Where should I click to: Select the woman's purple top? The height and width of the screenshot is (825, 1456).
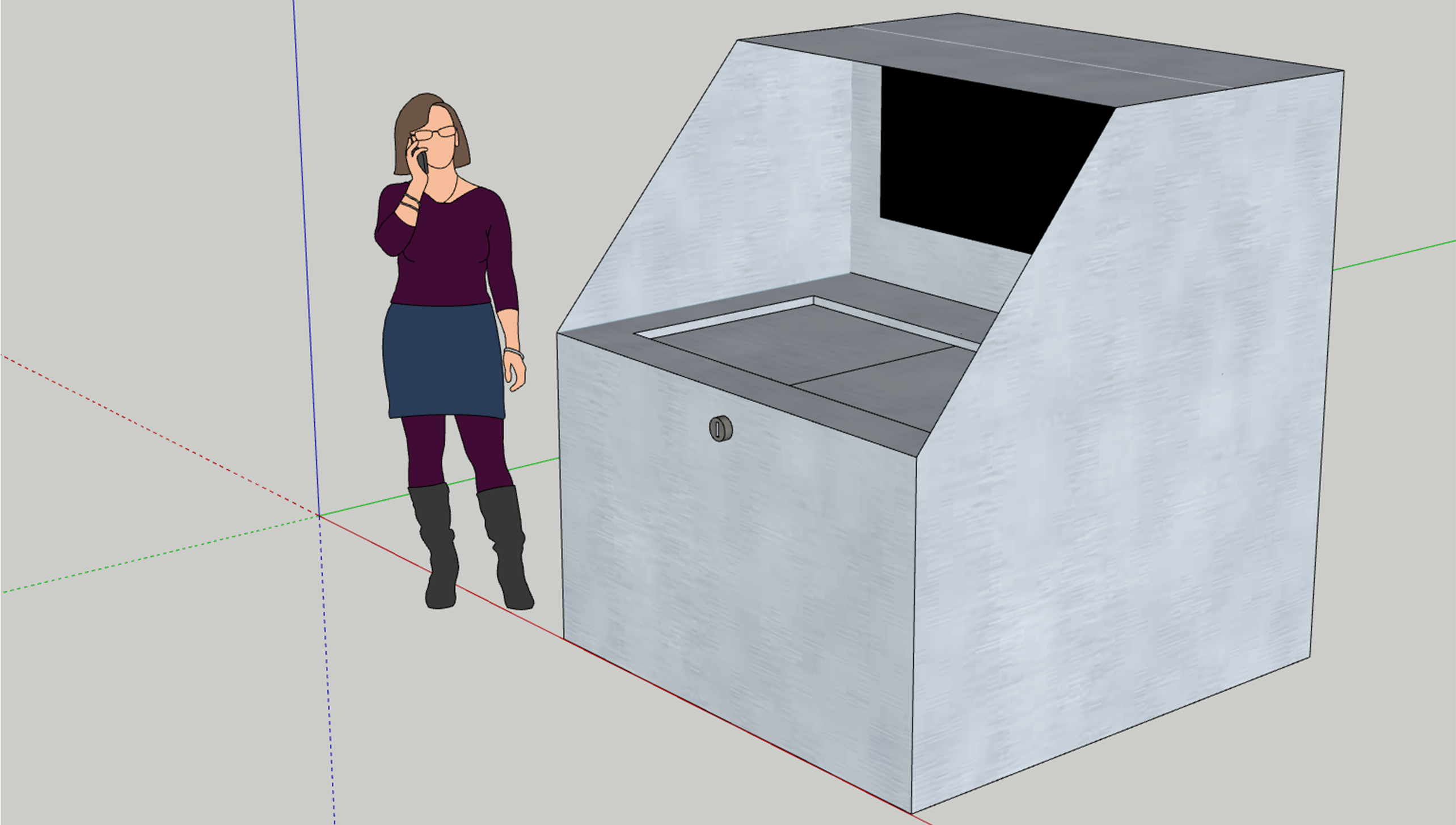click(448, 250)
